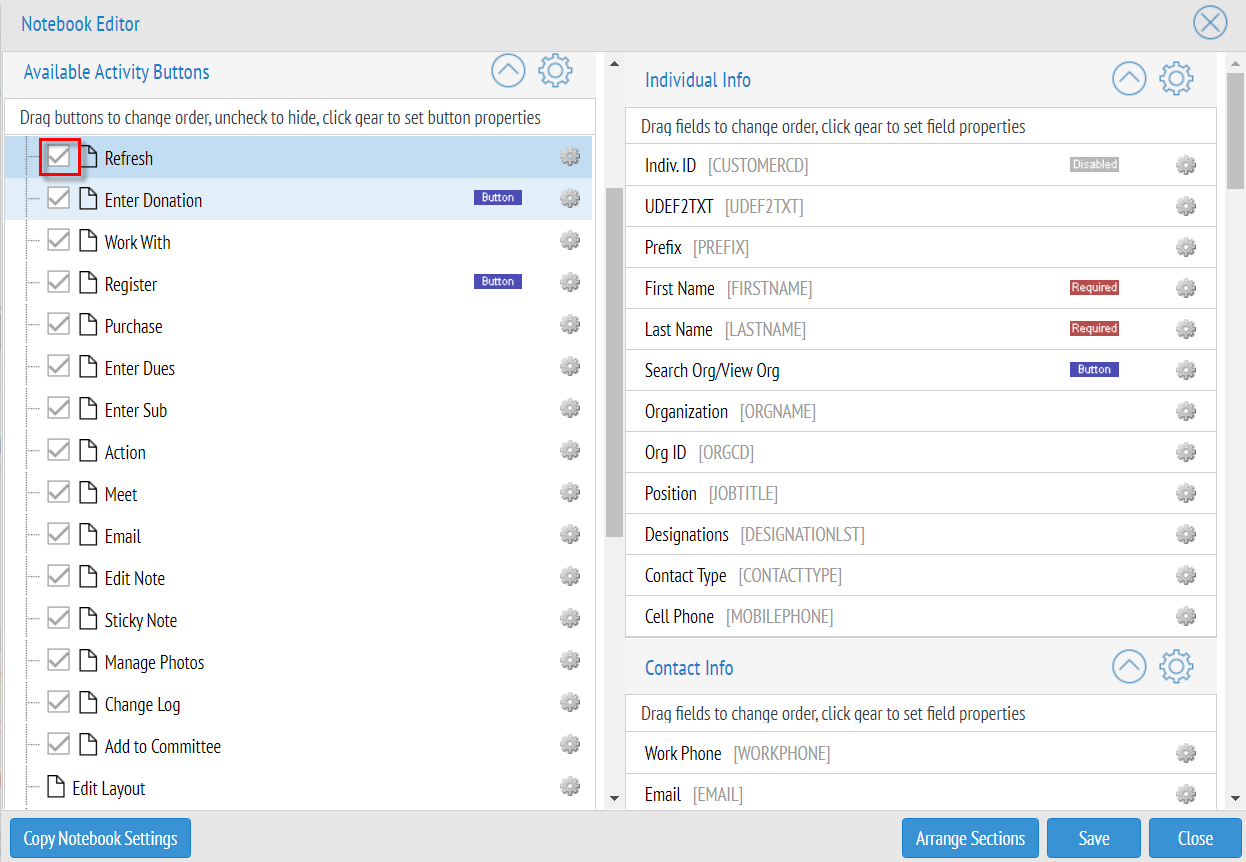This screenshot has width=1246, height=862.
Task: Click the Work With row gear icon
Action: (570, 241)
